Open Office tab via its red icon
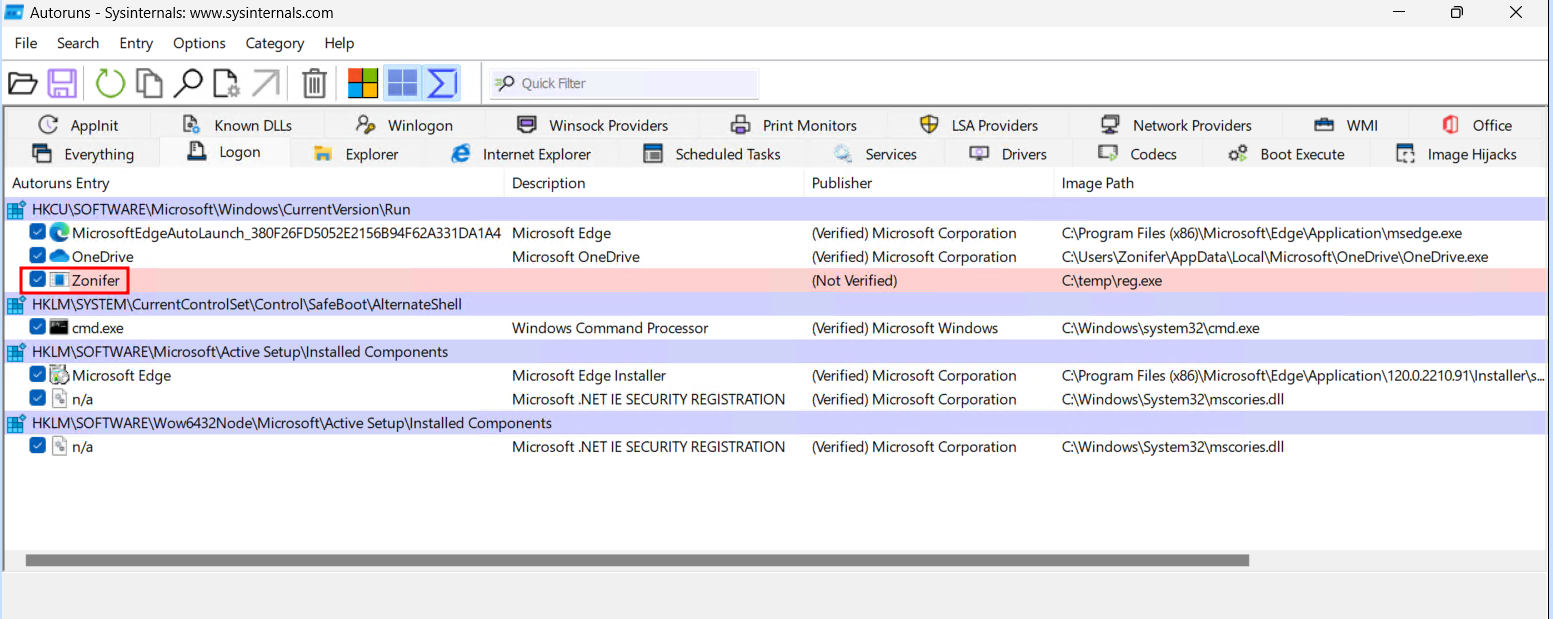 click(1450, 125)
